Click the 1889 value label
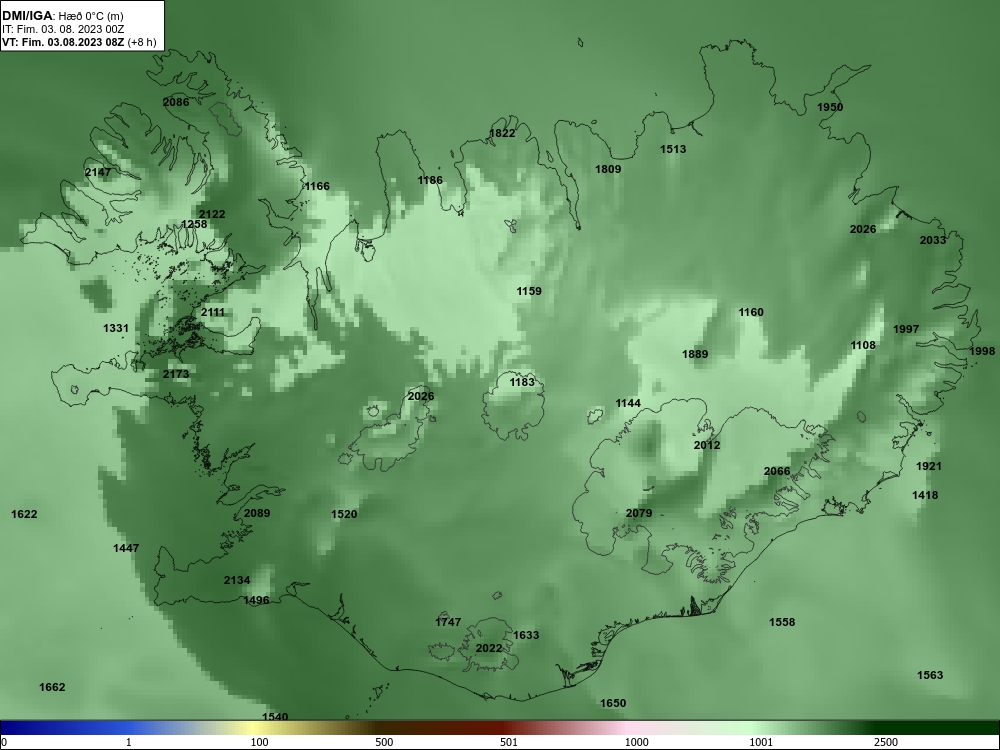 point(695,355)
